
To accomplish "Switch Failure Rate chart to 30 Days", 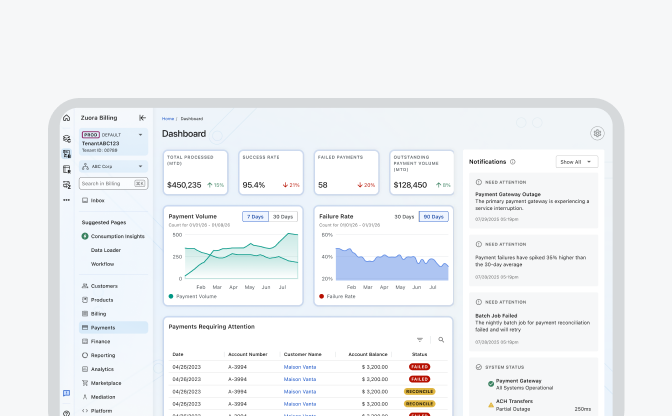I will pyautogui.click(x=404, y=216).
